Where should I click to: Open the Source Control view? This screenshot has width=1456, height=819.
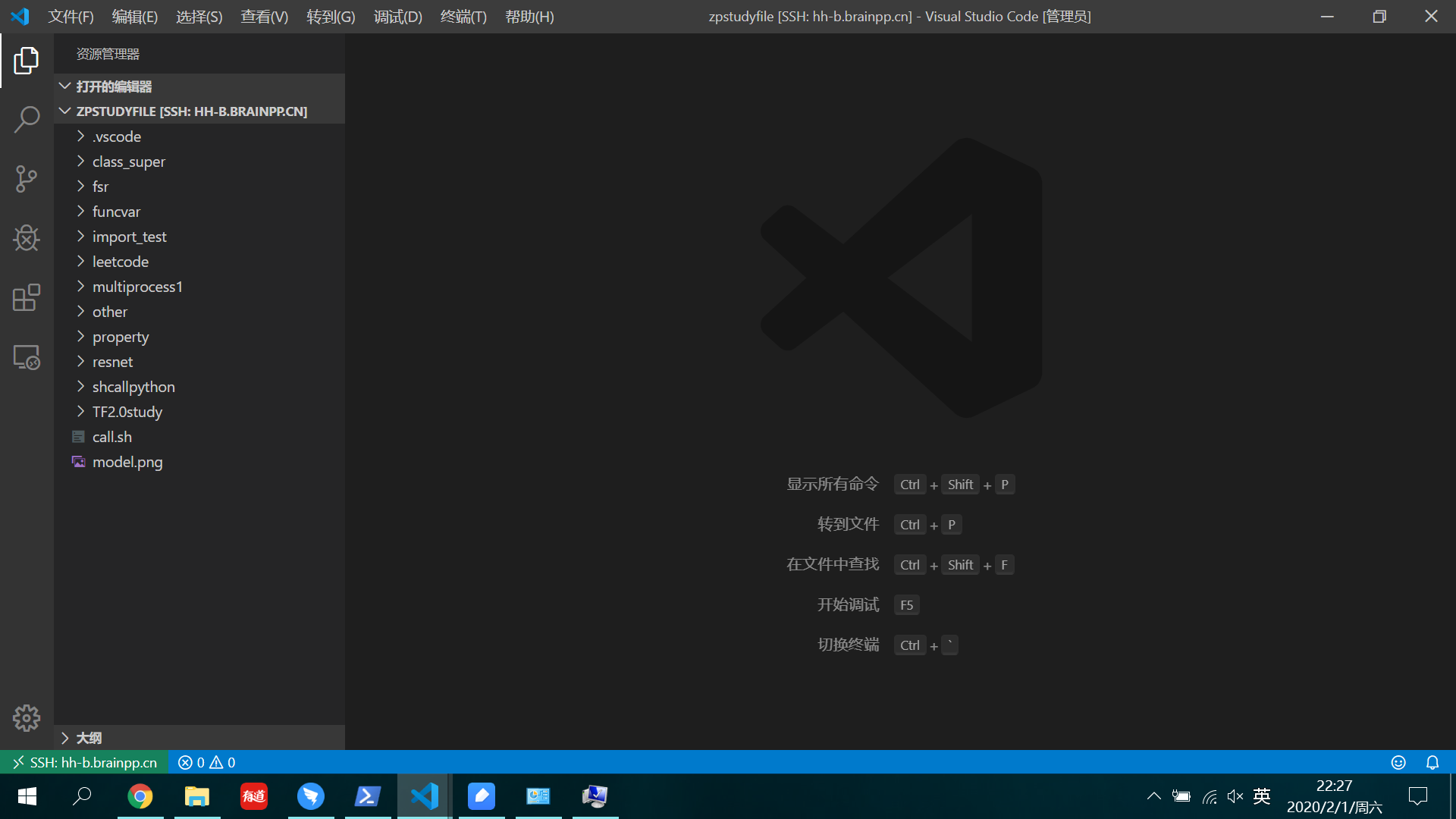[x=27, y=179]
